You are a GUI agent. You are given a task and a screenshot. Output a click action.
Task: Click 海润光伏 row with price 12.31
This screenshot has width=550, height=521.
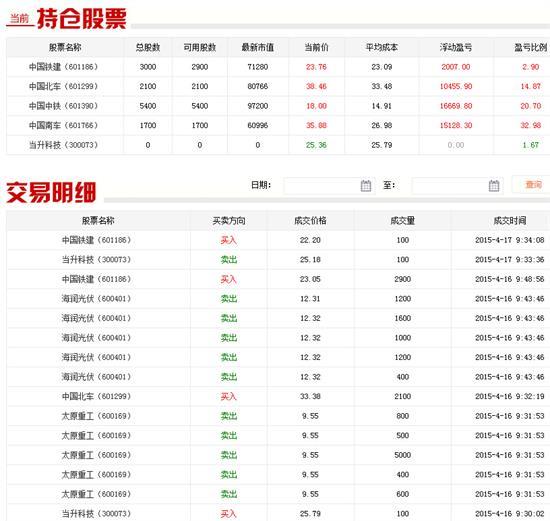tap(279, 299)
